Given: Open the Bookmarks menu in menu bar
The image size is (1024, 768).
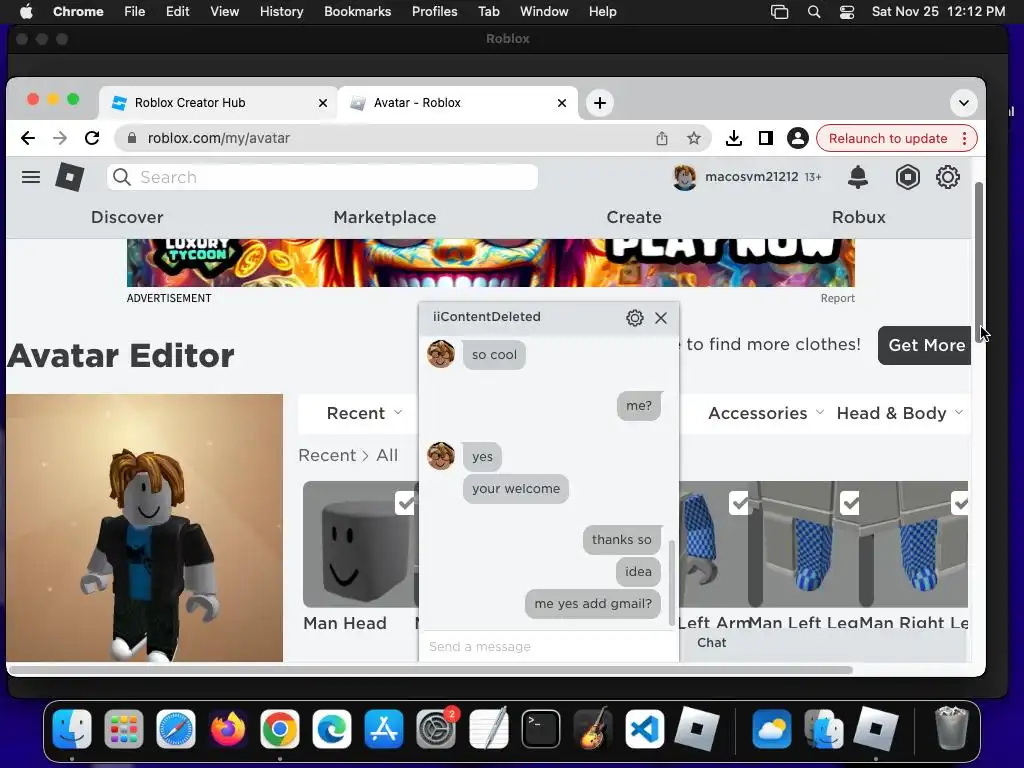Looking at the screenshot, I should (357, 11).
